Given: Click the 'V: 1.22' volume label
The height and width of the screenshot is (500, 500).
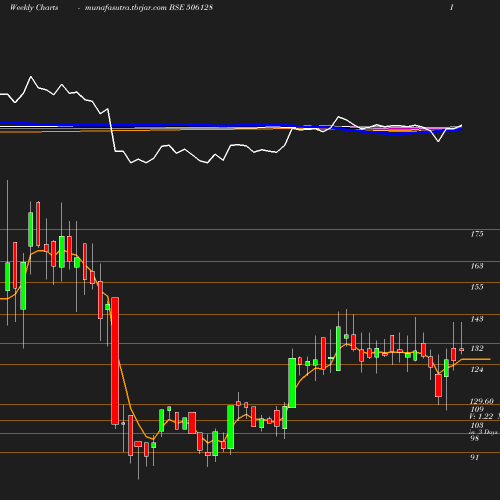Looking at the screenshot, I should (x=481, y=416).
